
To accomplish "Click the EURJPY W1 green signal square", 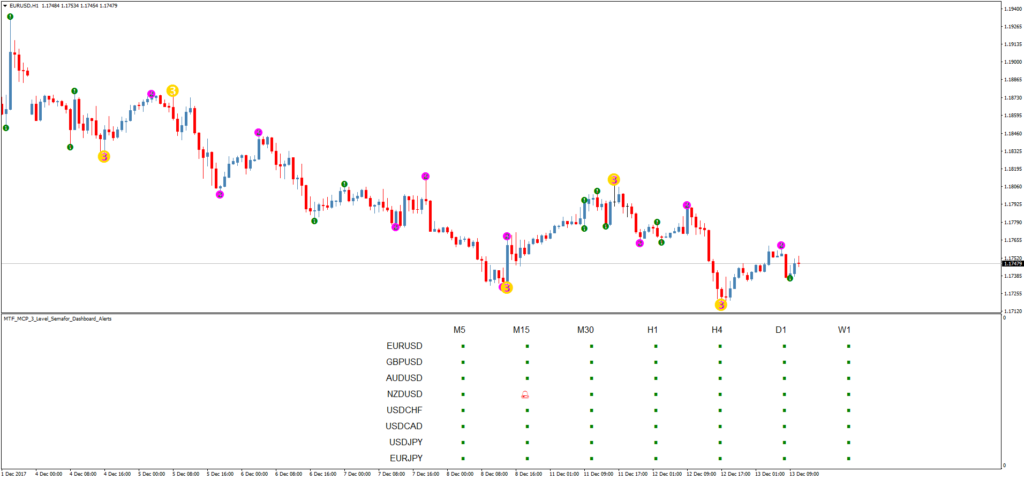I will pos(848,458).
